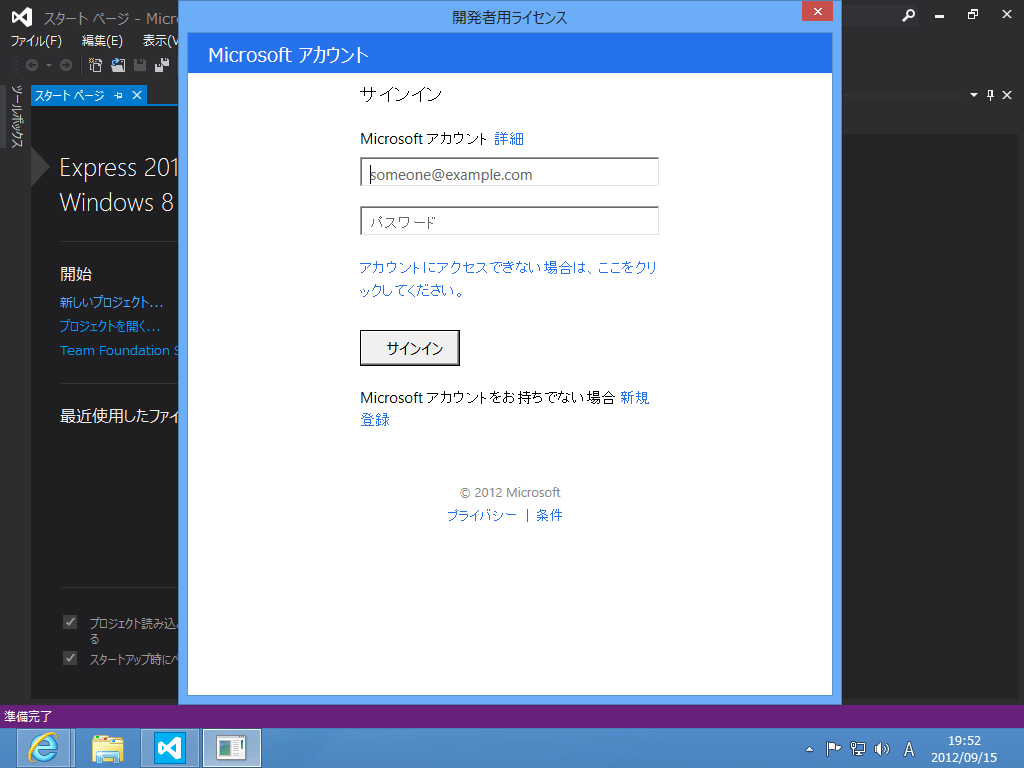Collapse the start page side arrow
1024x768 pixels.
[40, 167]
